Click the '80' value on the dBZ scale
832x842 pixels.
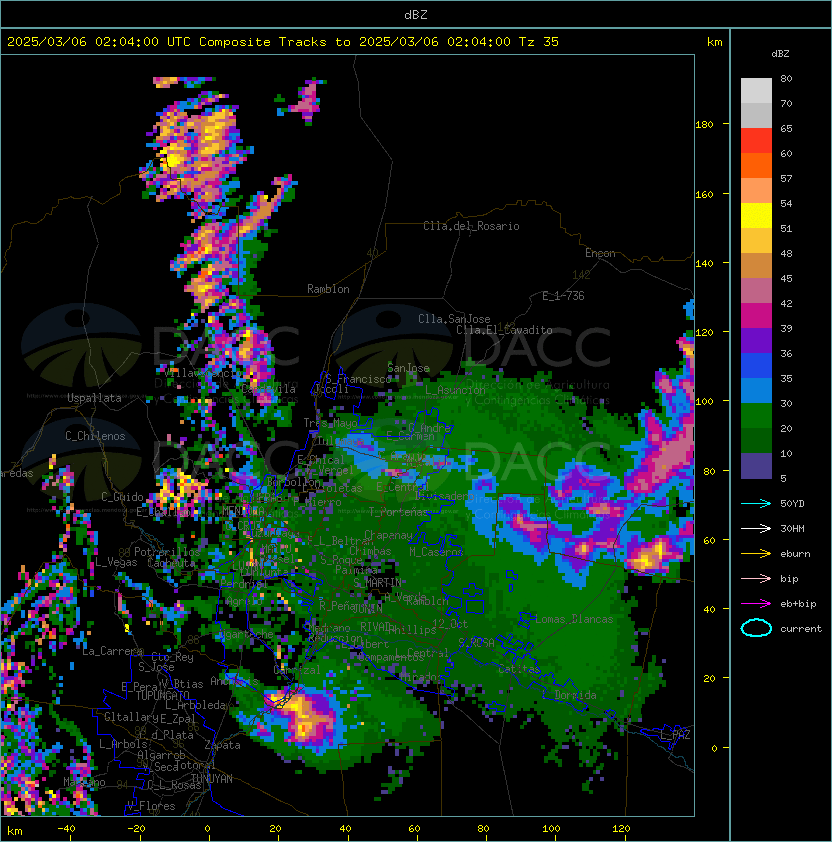point(786,78)
